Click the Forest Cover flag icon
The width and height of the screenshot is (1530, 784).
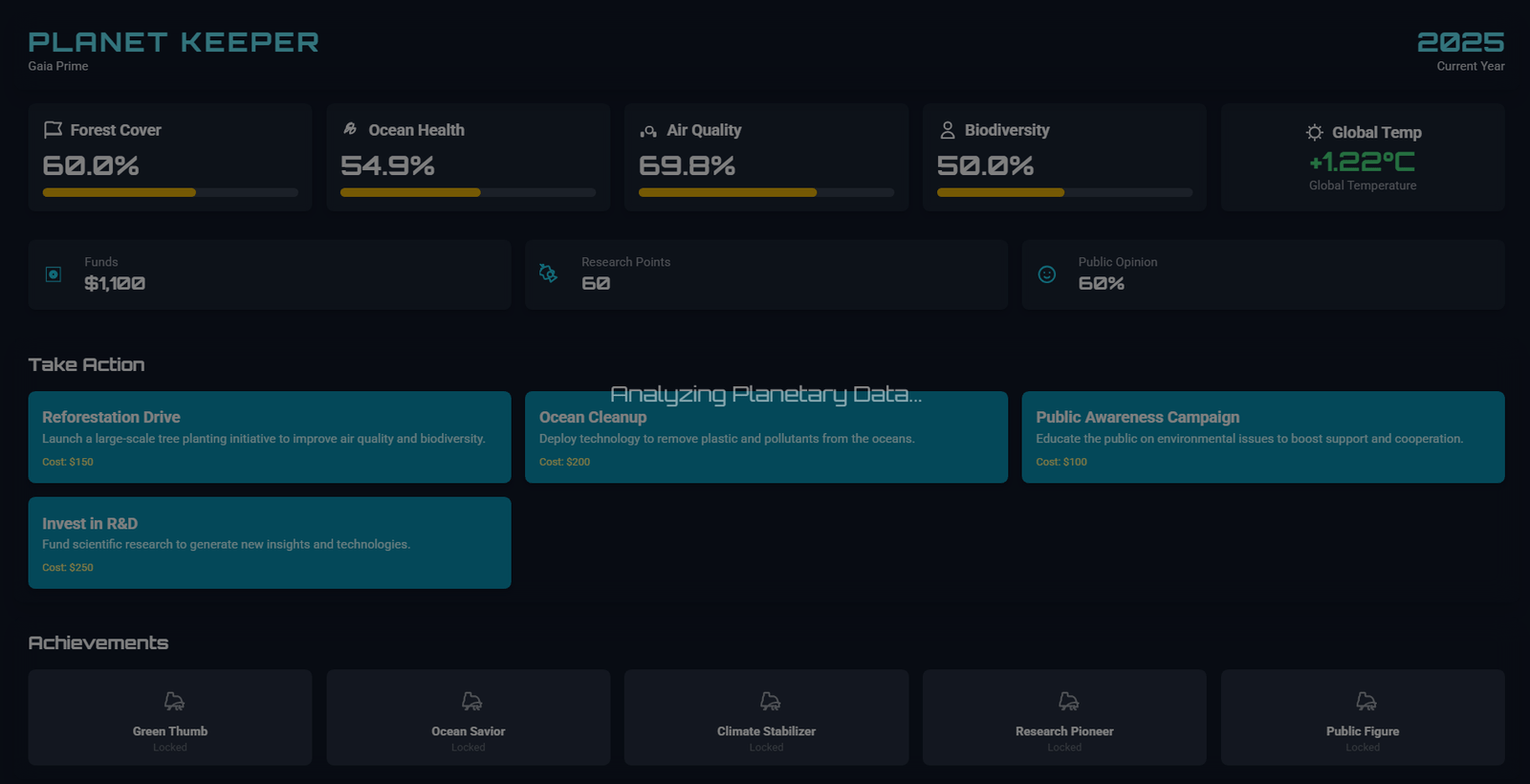pos(53,130)
